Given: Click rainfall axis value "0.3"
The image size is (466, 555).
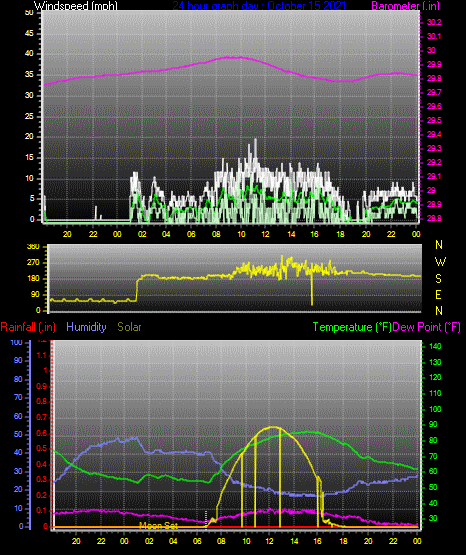Looking at the screenshot, I should tap(42, 480).
